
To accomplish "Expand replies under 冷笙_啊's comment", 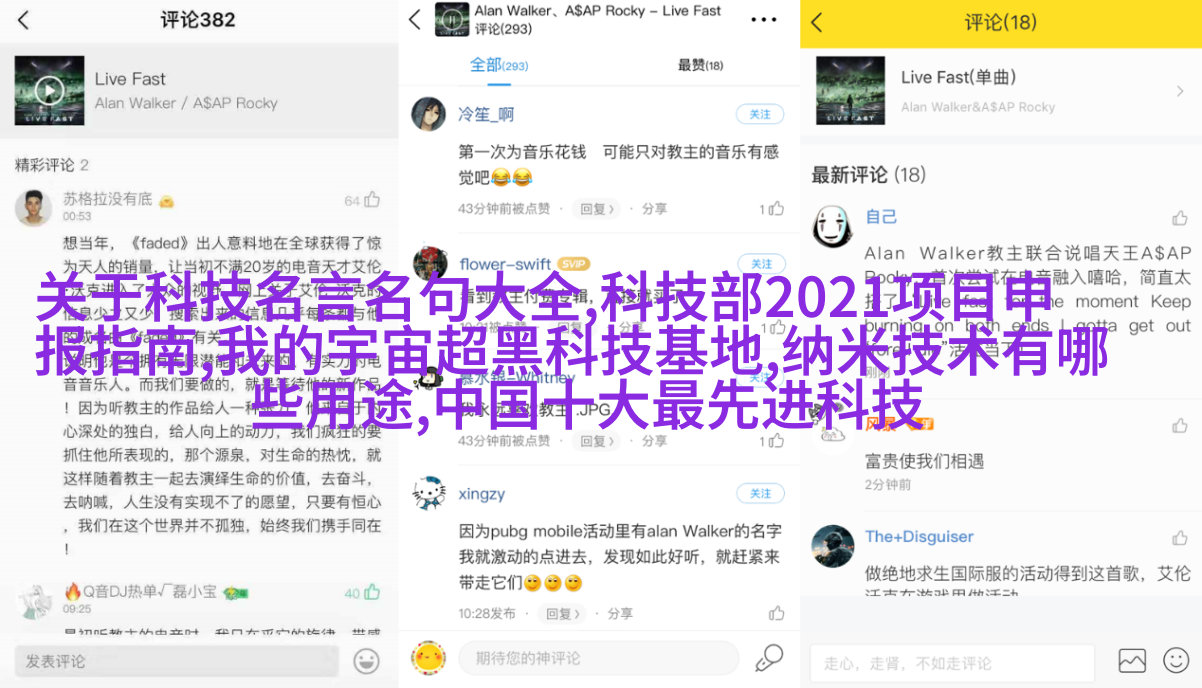I will 597,209.
